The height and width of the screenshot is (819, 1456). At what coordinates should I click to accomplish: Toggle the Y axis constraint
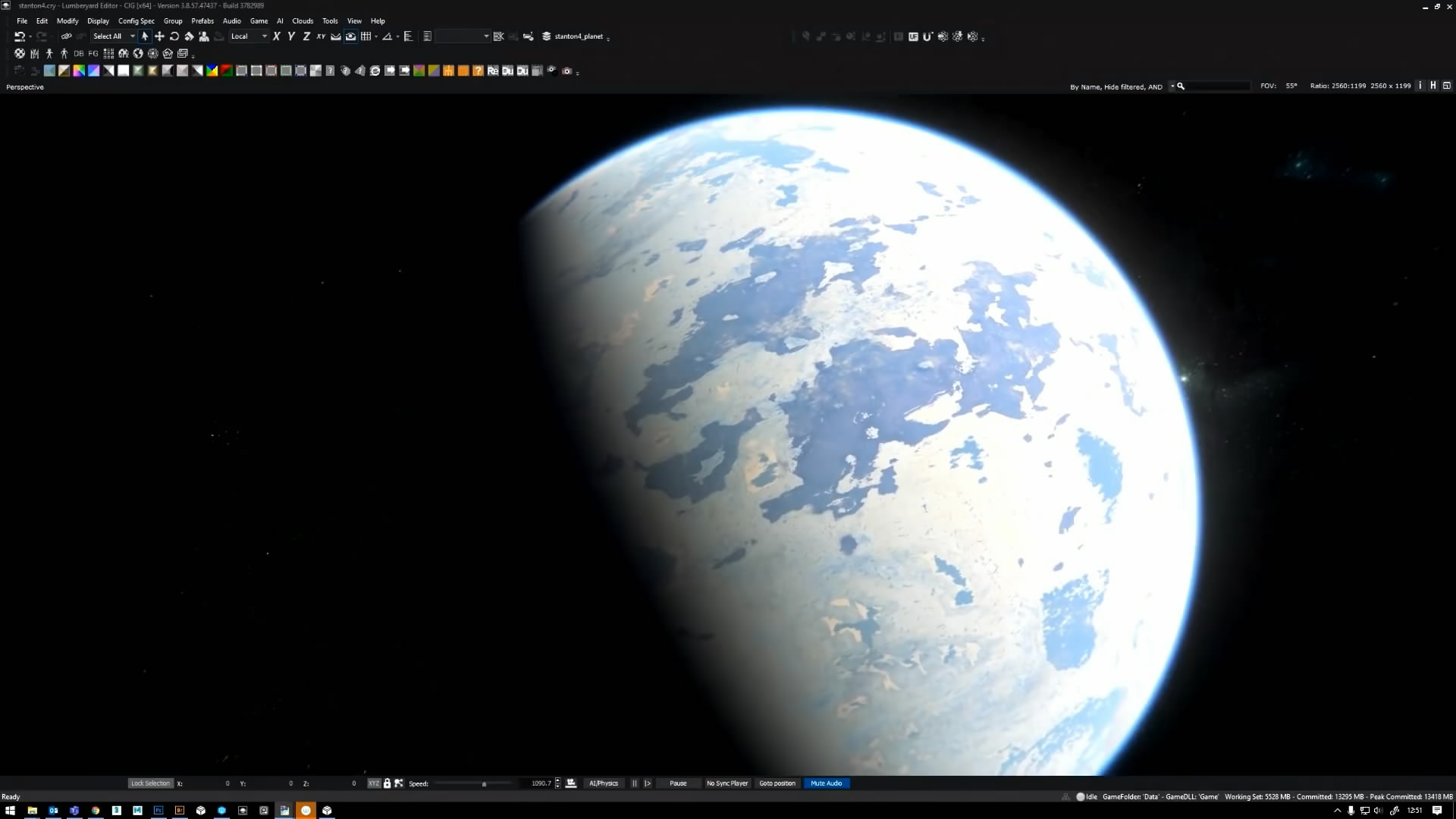(291, 36)
